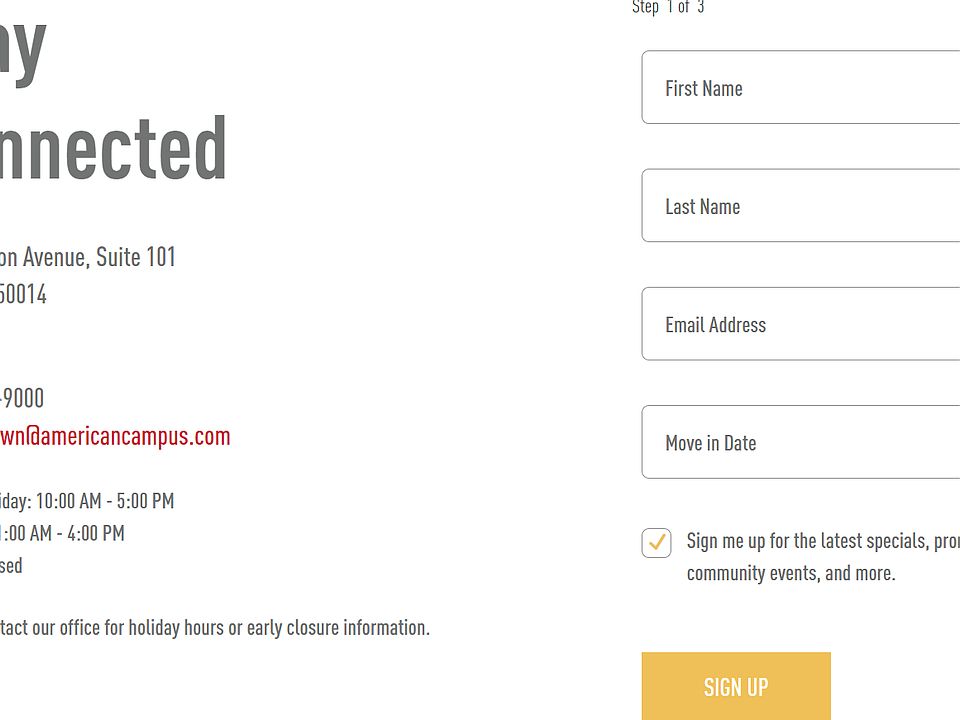Click the hours line ending 4:00 PM
960x720 pixels.
pyautogui.click(x=62, y=533)
